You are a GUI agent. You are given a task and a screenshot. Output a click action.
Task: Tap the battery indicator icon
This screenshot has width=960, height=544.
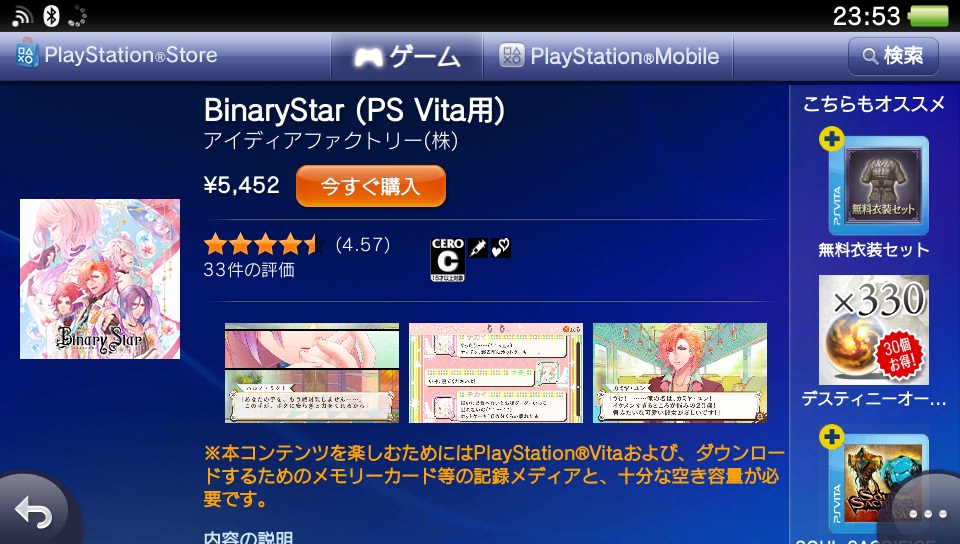coord(929,16)
